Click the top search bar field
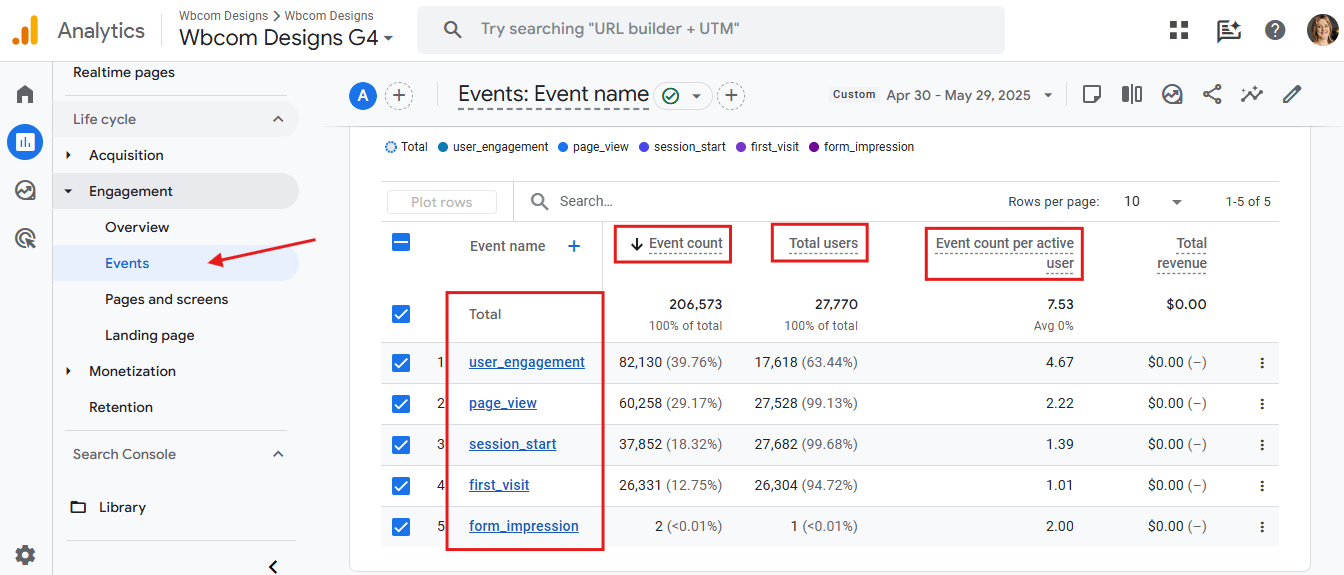This screenshot has height=575, width=1344. coord(711,30)
